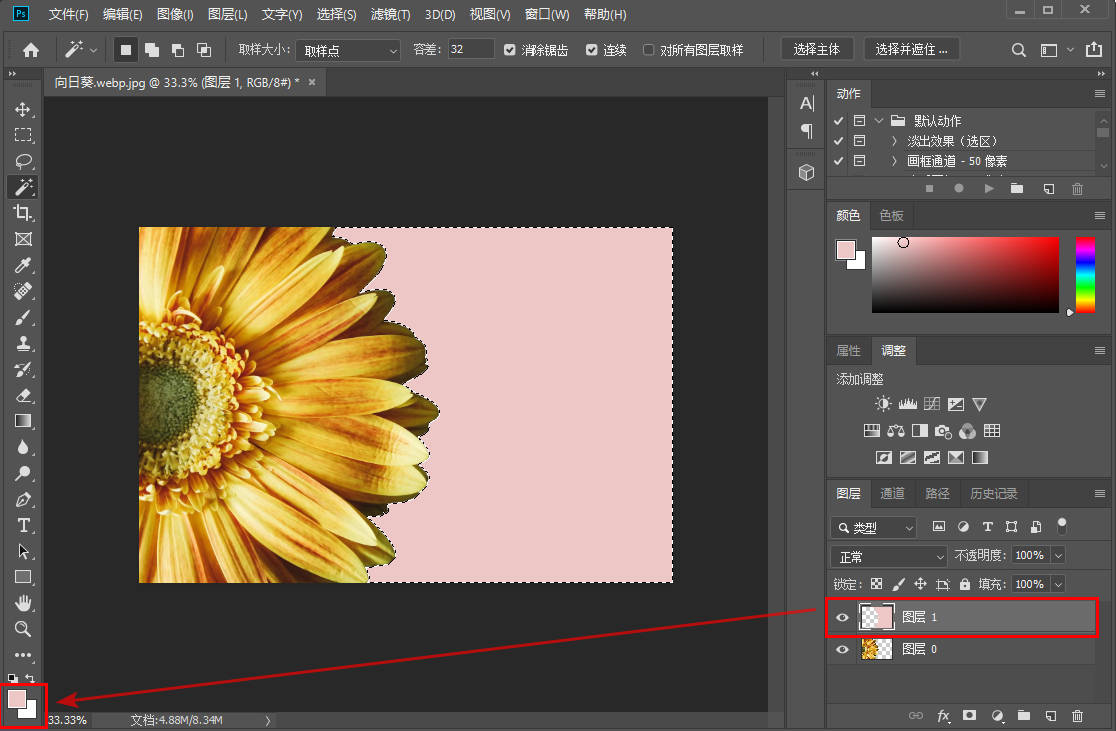Open the 滤镜(T) menu

[x=390, y=15]
